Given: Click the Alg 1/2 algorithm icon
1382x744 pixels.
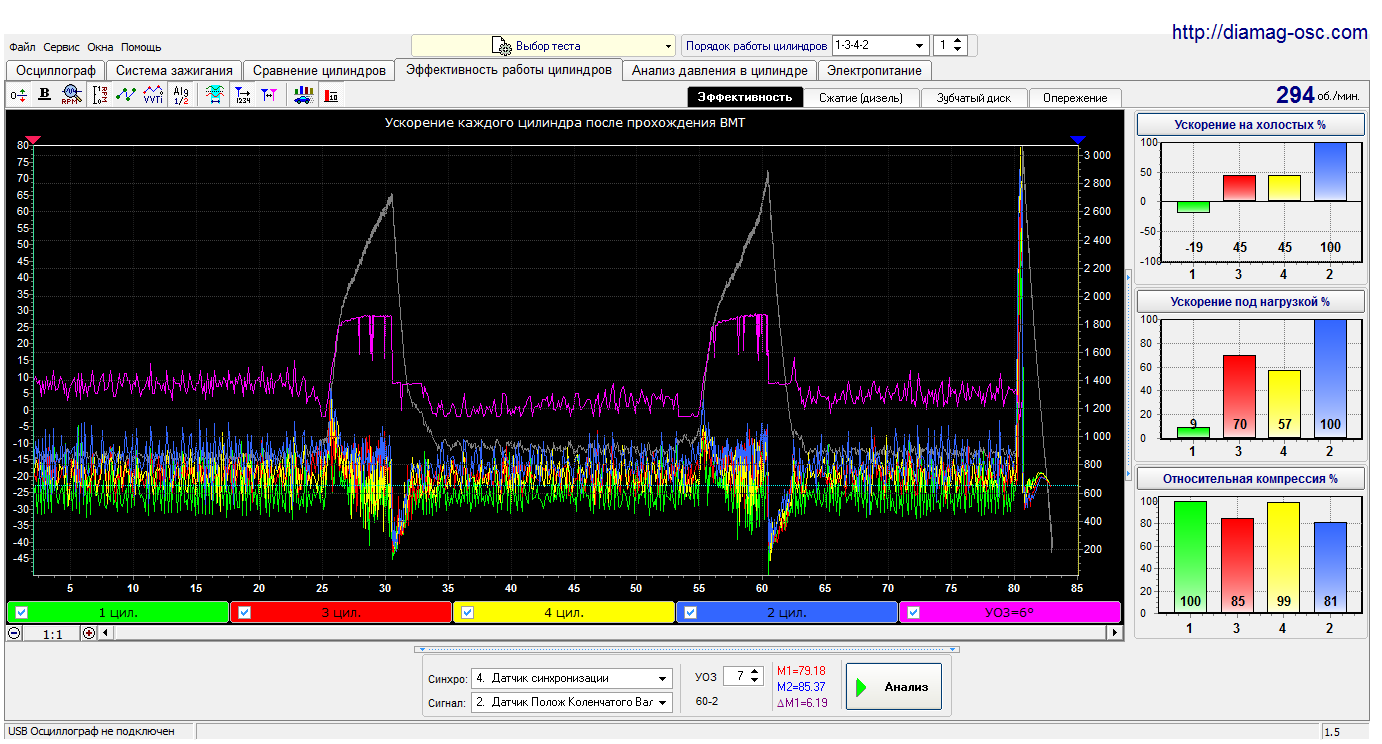Looking at the screenshot, I should pyautogui.click(x=181, y=95).
